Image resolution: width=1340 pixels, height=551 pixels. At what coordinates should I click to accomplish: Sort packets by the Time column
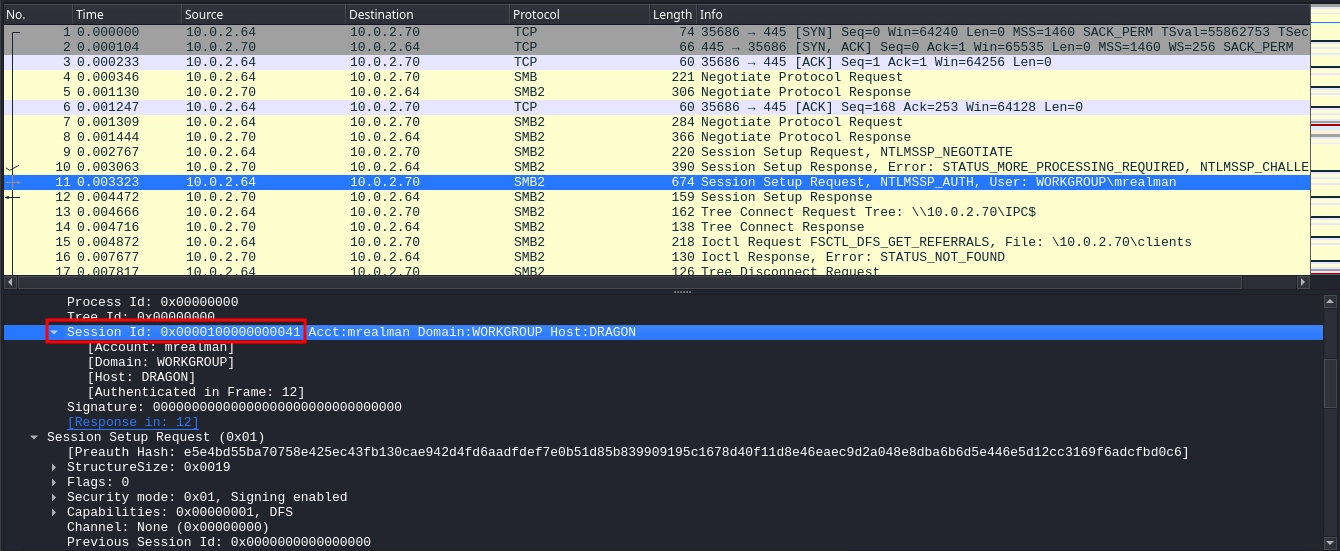tap(125, 15)
